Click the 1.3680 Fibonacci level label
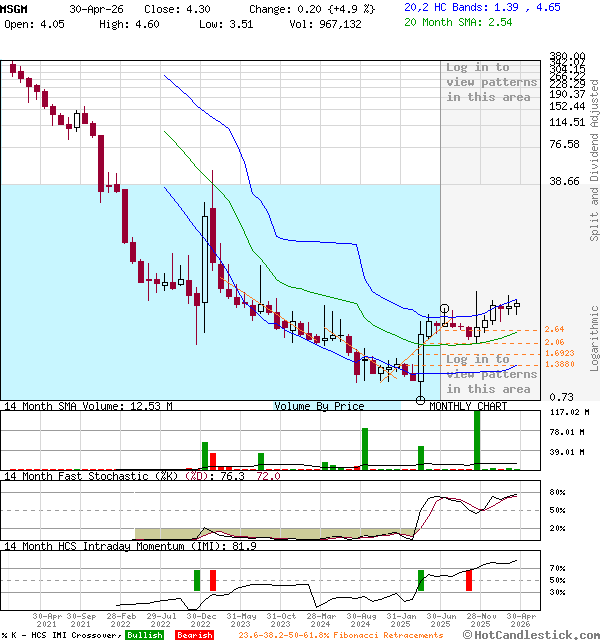Image resolution: width=600 pixels, height=640 pixels. click(x=560, y=364)
